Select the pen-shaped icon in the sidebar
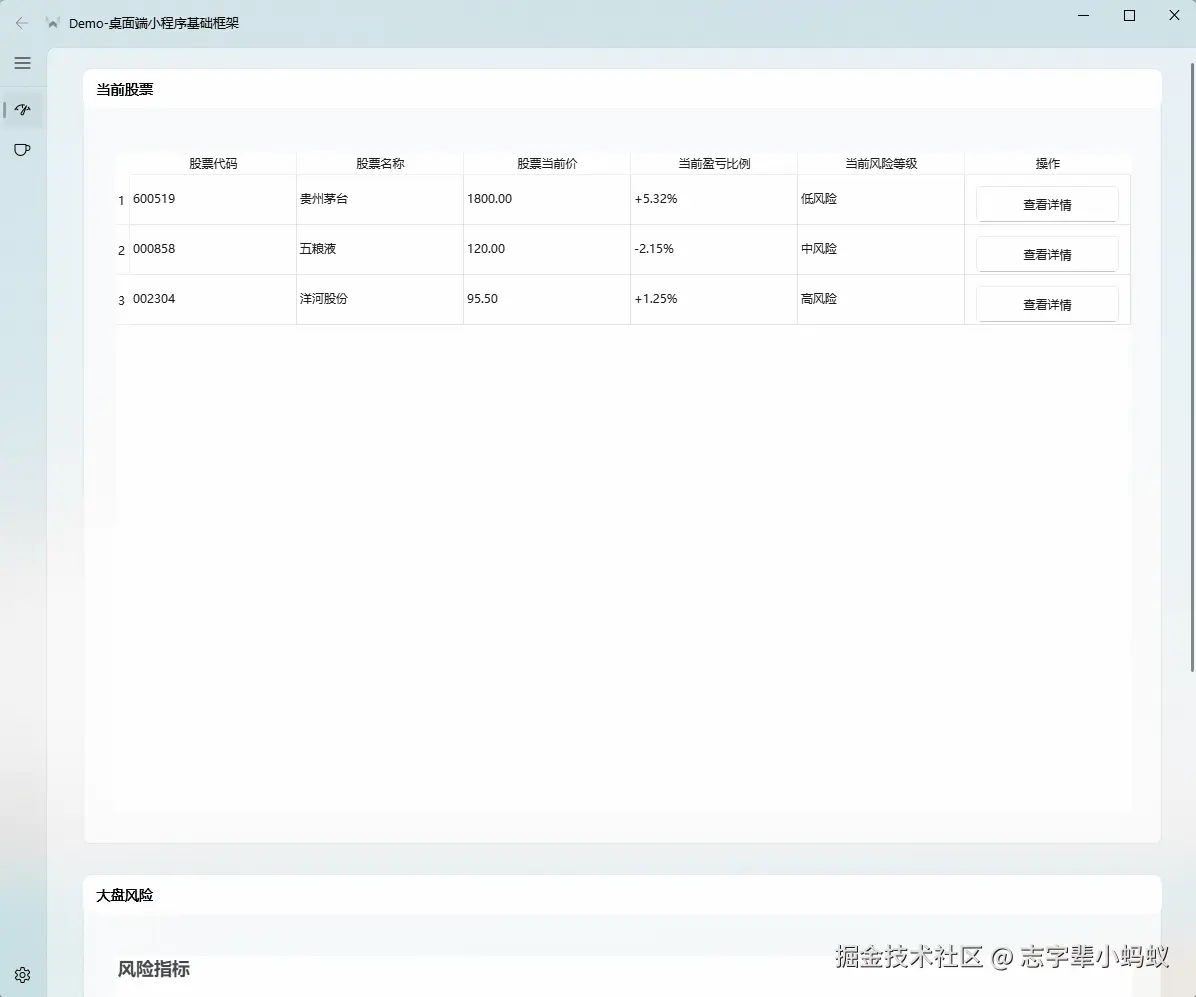This screenshot has height=997, width=1196. coord(22,110)
